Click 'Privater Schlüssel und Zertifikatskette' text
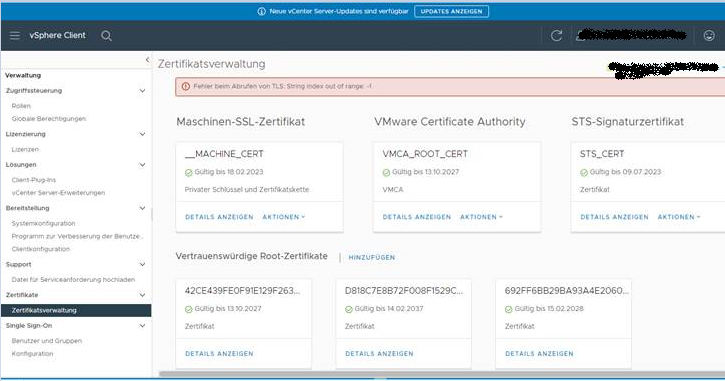Viewport: 725px width, 381px height. [x=247, y=190]
